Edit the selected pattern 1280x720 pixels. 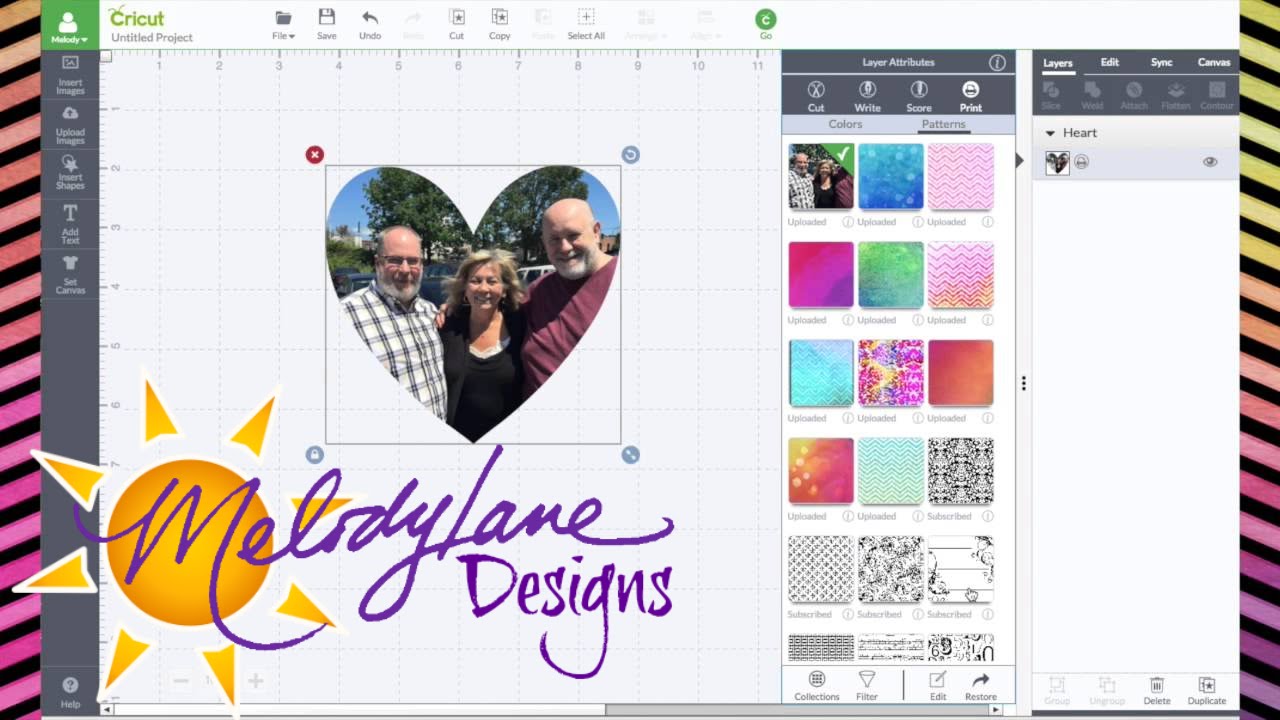(938, 686)
